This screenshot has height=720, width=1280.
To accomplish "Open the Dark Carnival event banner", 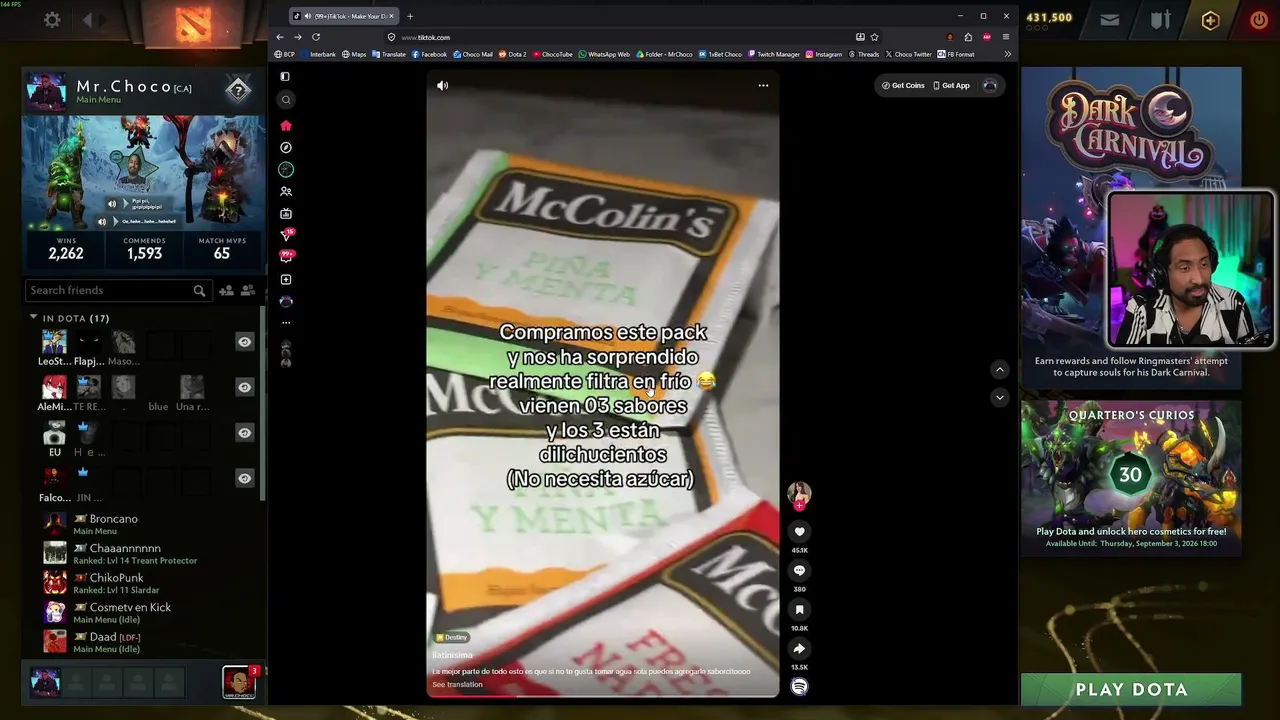I will [x=1131, y=230].
